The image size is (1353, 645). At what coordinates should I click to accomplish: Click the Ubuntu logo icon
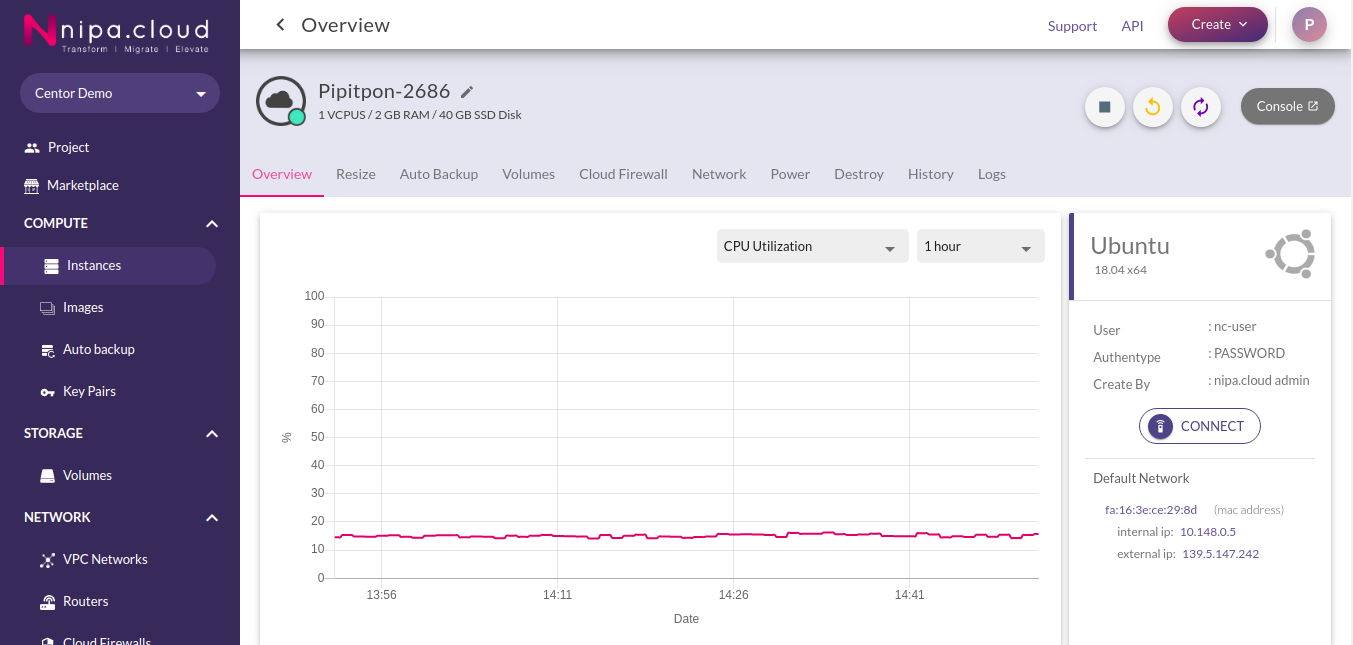click(x=1290, y=255)
